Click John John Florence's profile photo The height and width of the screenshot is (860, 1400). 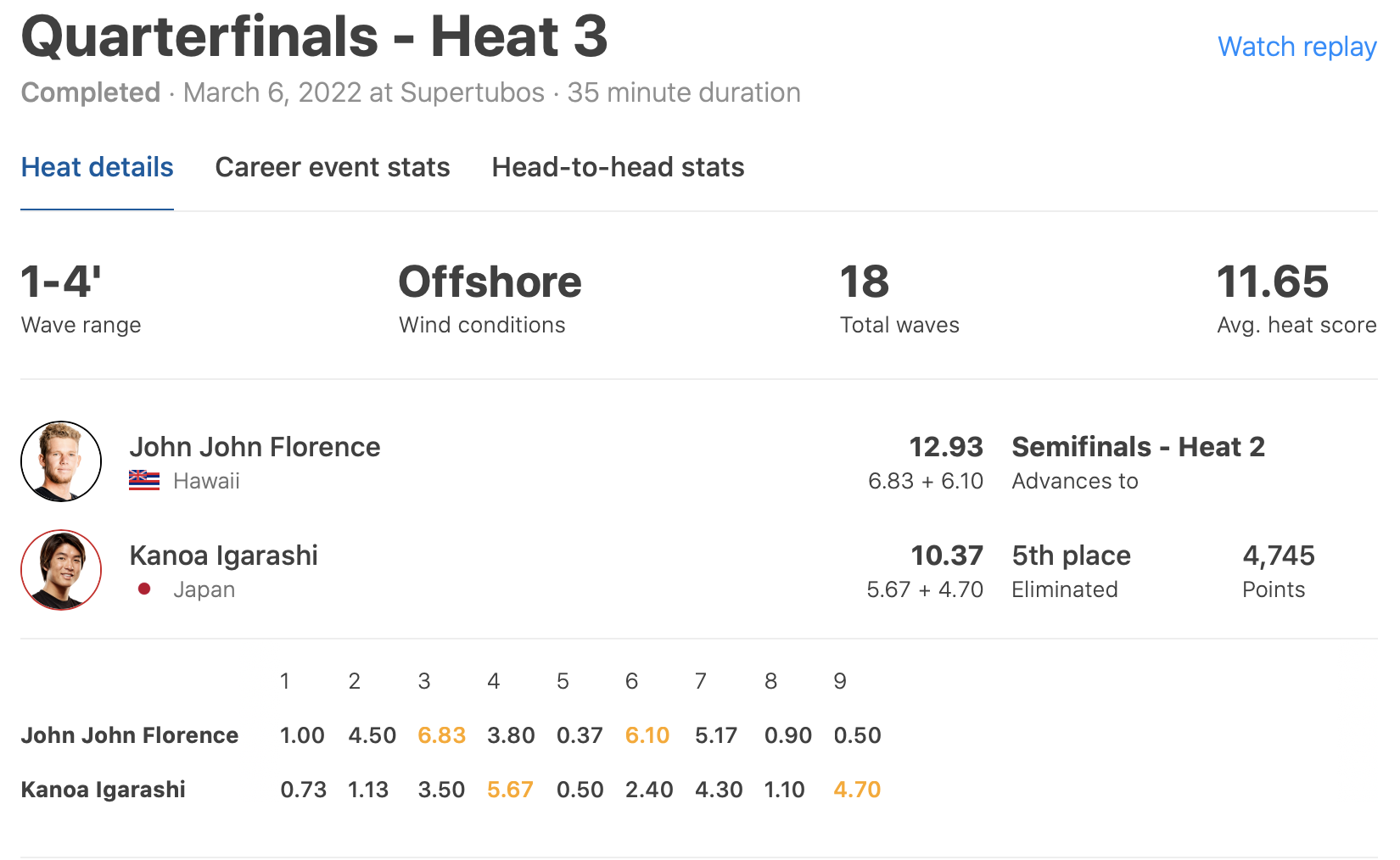coord(61,461)
